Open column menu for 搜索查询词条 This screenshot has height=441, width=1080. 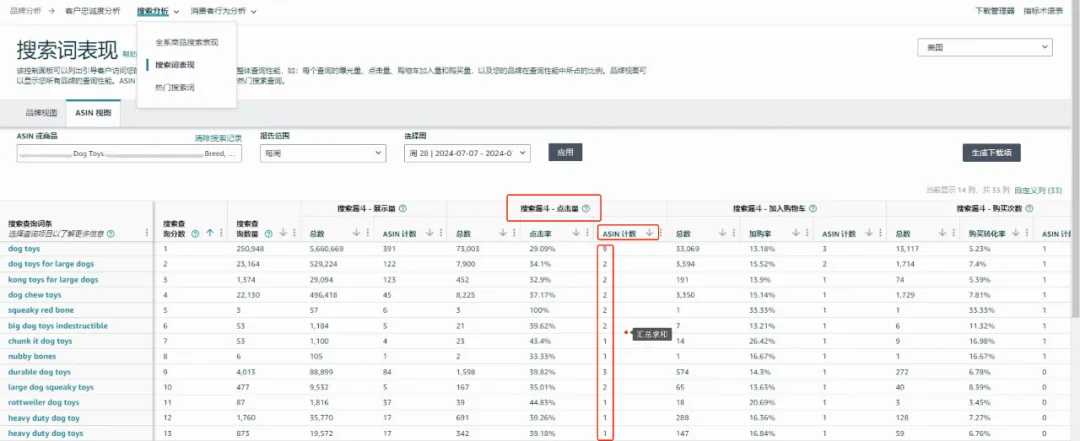click(147, 233)
